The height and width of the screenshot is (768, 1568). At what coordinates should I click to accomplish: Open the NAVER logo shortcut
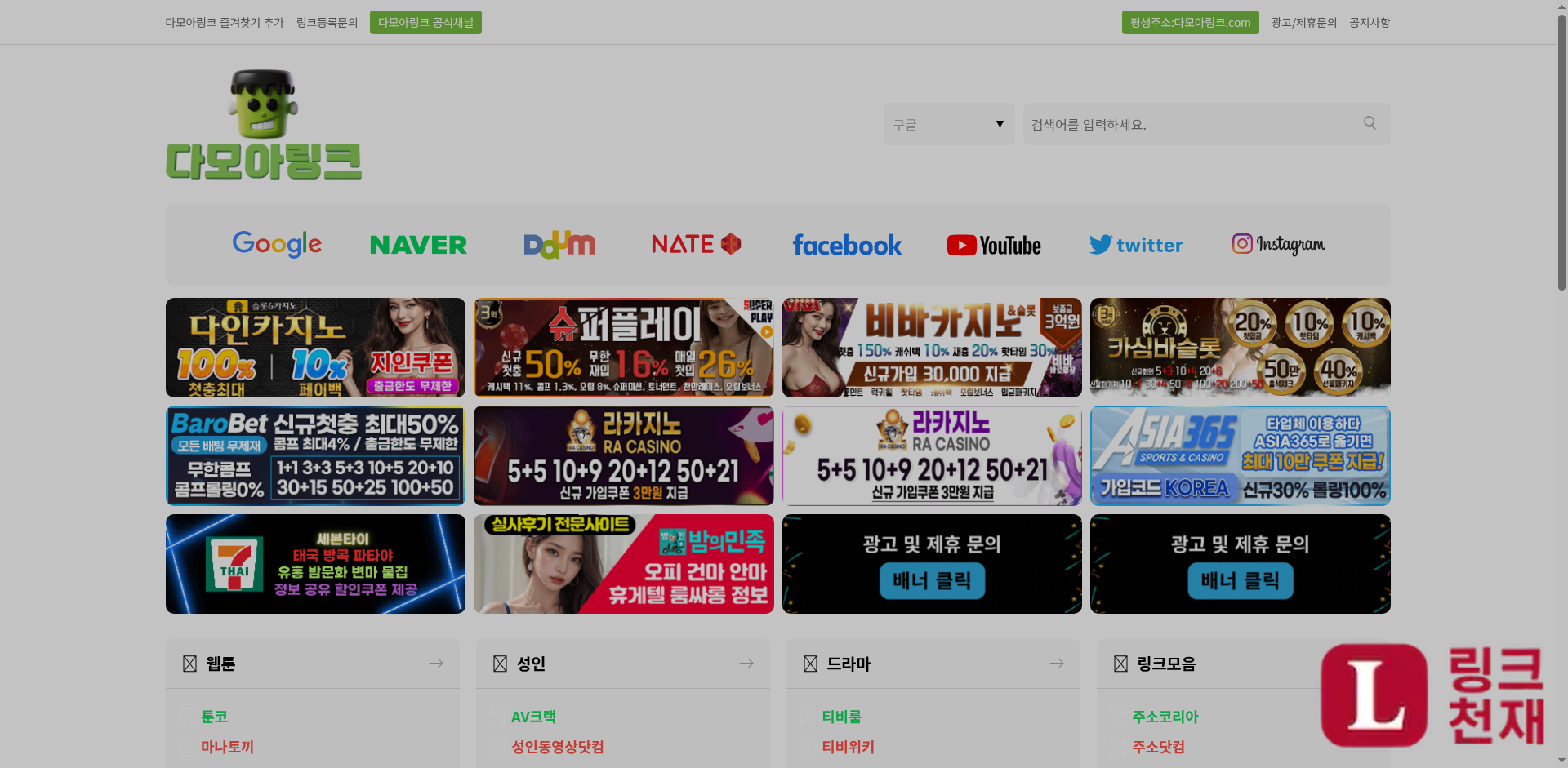tap(418, 245)
